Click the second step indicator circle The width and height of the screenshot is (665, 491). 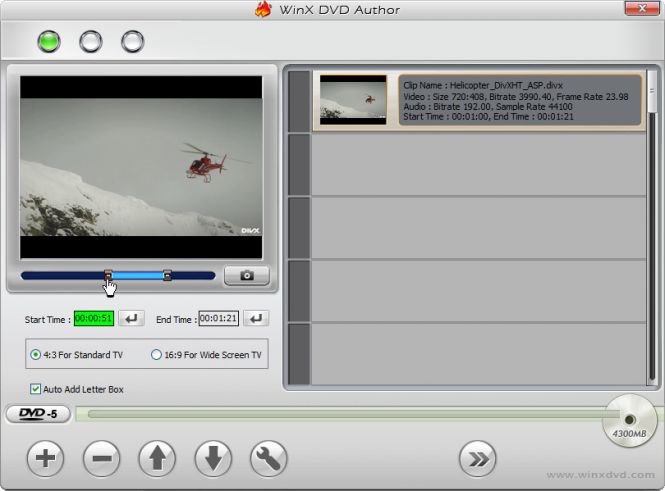tap(90, 42)
